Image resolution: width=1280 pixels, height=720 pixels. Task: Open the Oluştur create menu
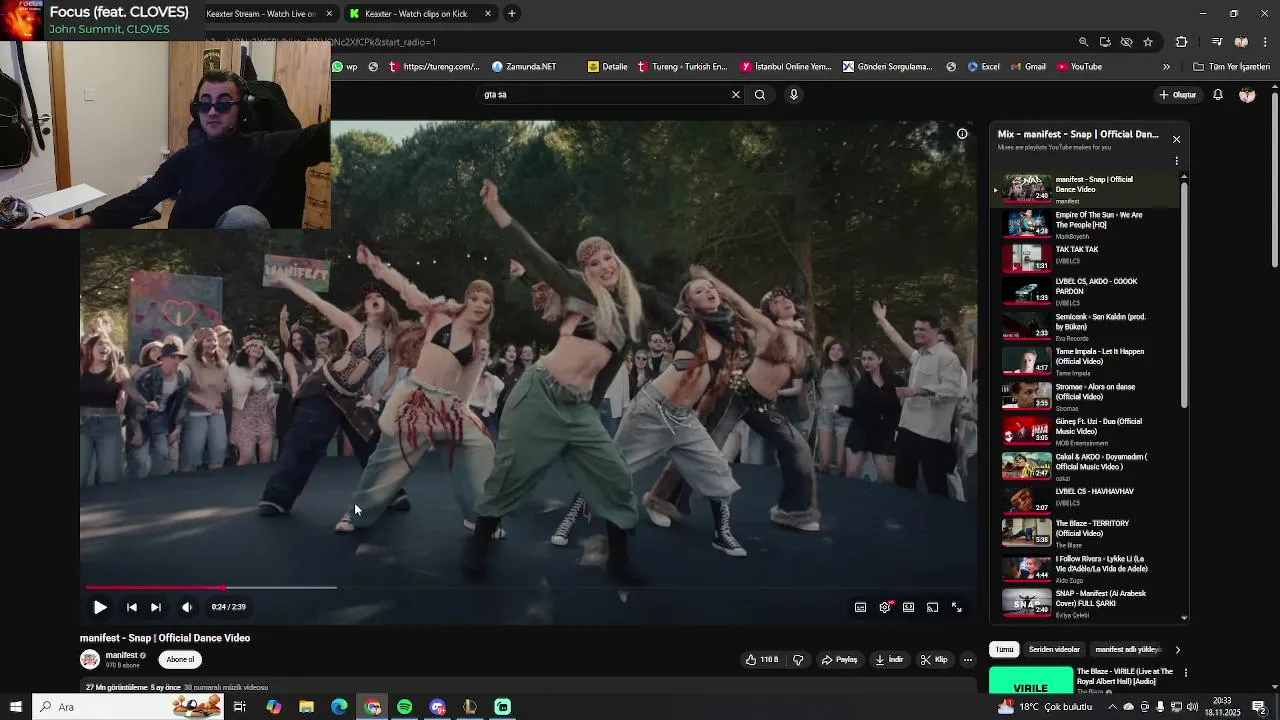tap(1178, 95)
